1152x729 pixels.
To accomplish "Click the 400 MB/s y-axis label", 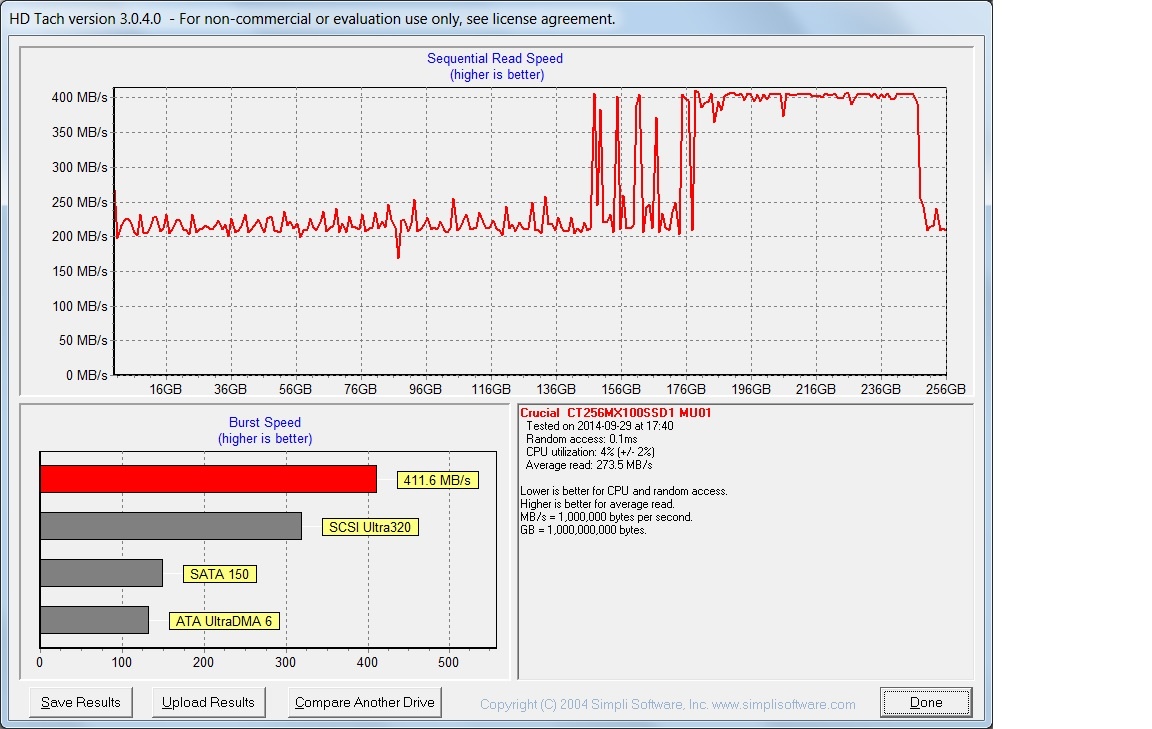I will [x=79, y=98].
